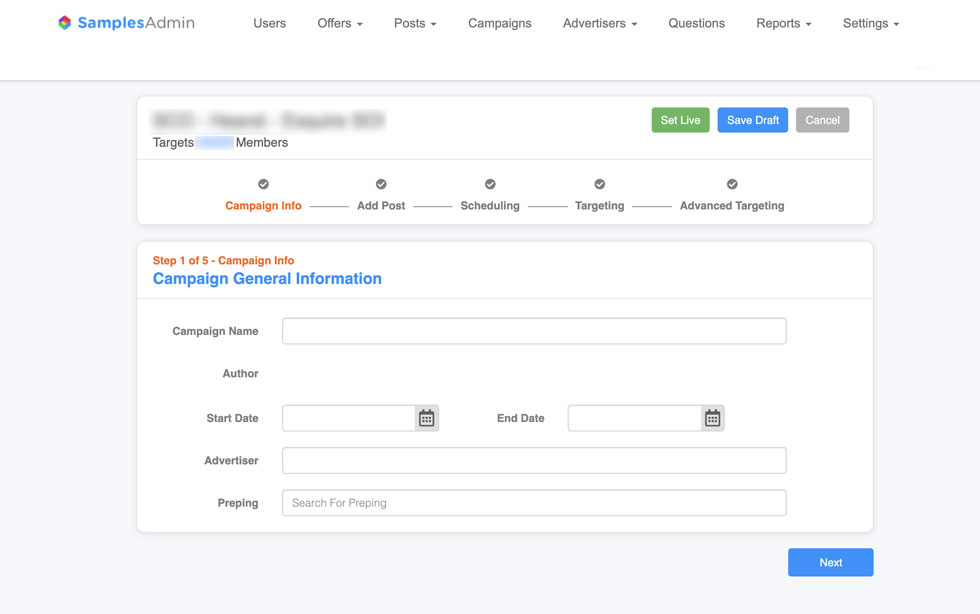Expand the Reports dropdown menu

coord(783,23)
